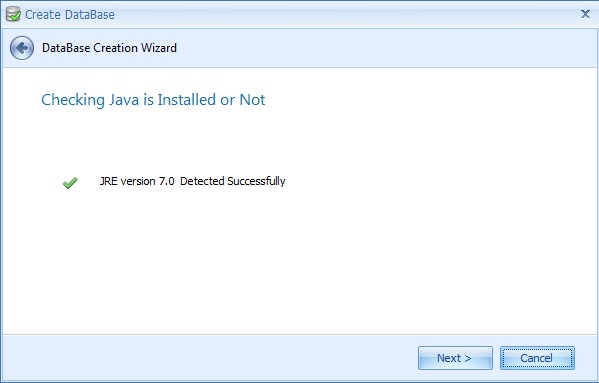
Task: Select the Detected Successfully message
Action: [233, 181]
